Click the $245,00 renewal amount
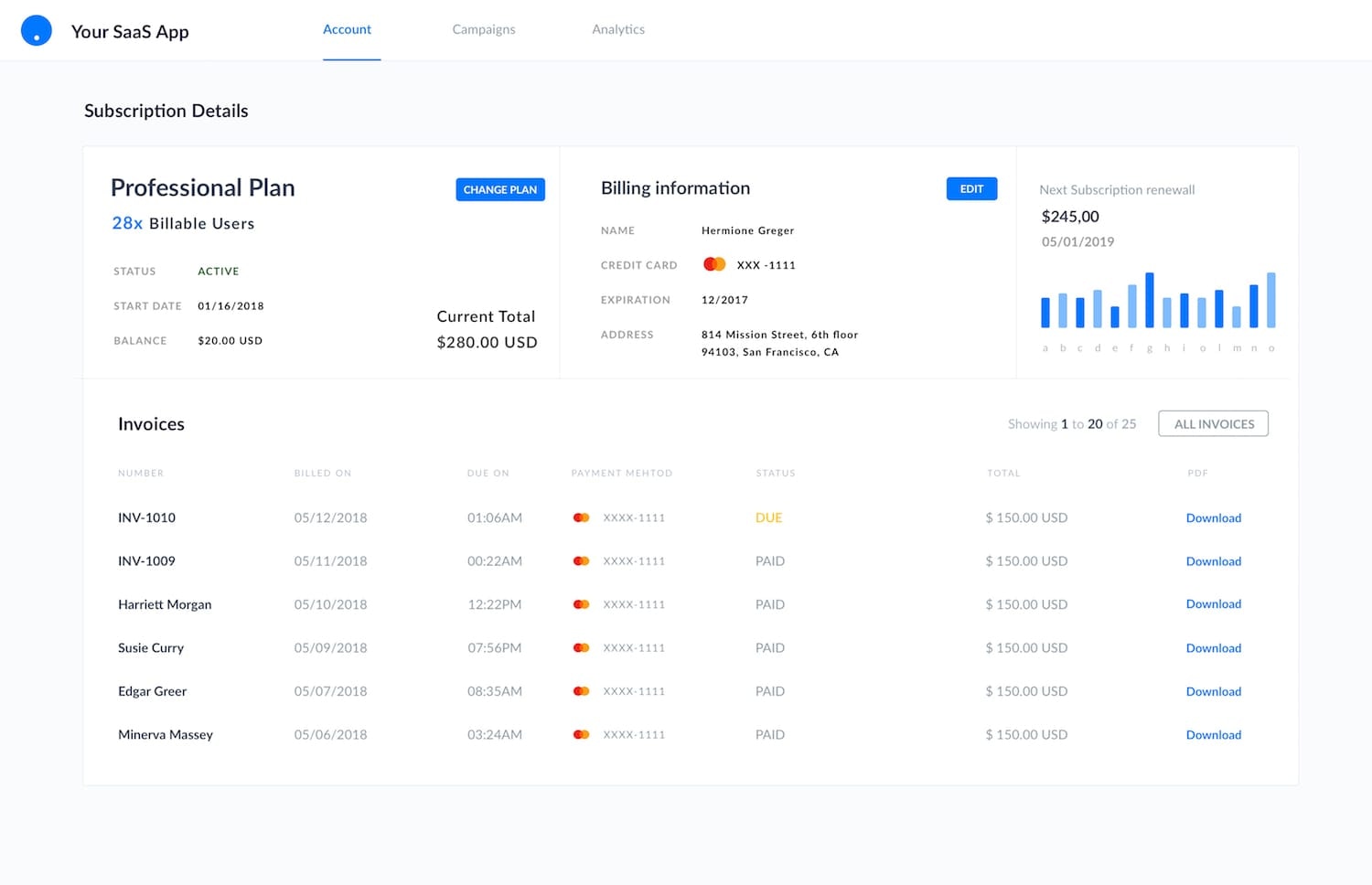This screenshot has width=1372, height=885. (1070, 217)
